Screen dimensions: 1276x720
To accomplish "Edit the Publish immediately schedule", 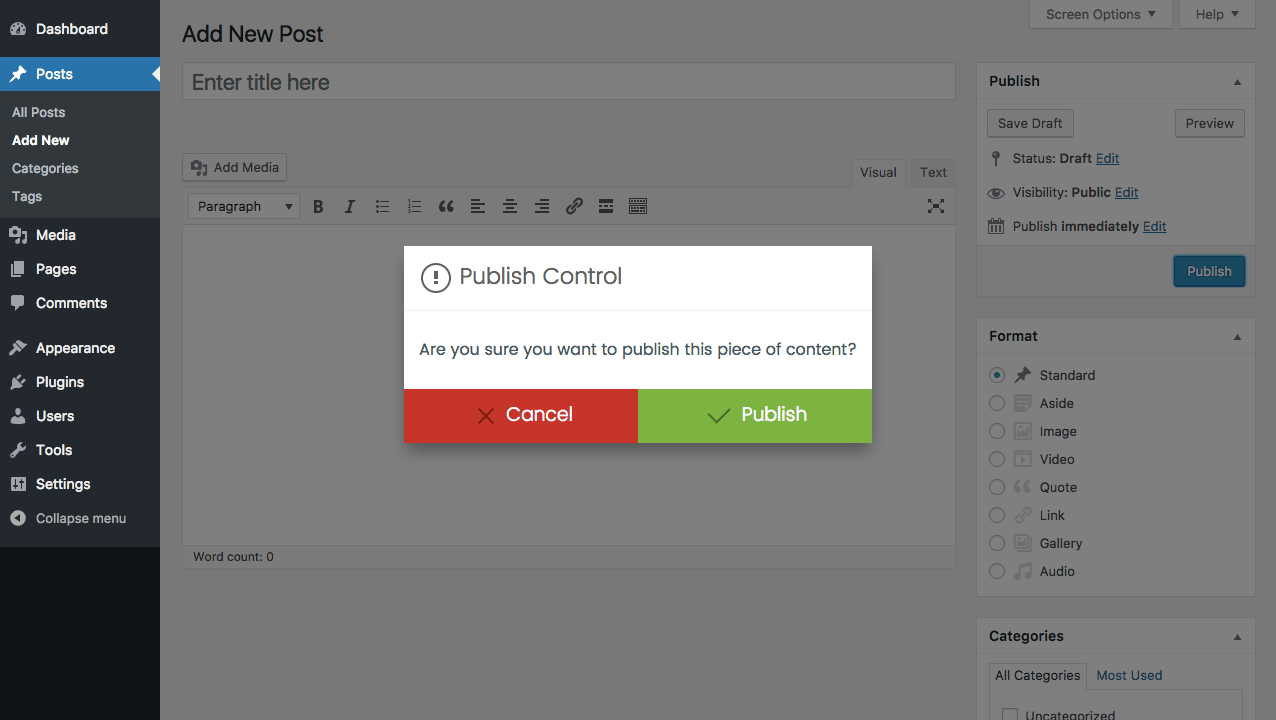I will point(1155,226).
